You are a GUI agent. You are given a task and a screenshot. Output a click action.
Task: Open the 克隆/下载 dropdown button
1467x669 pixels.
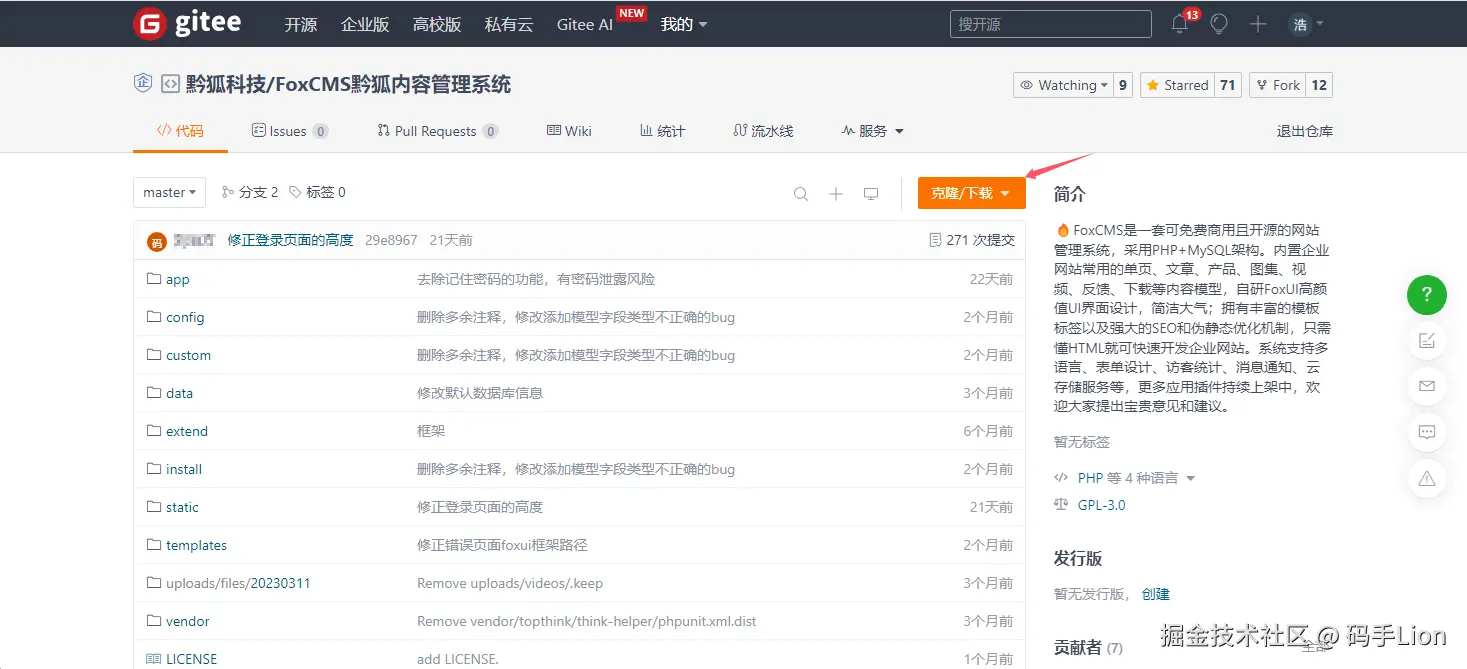971,193
